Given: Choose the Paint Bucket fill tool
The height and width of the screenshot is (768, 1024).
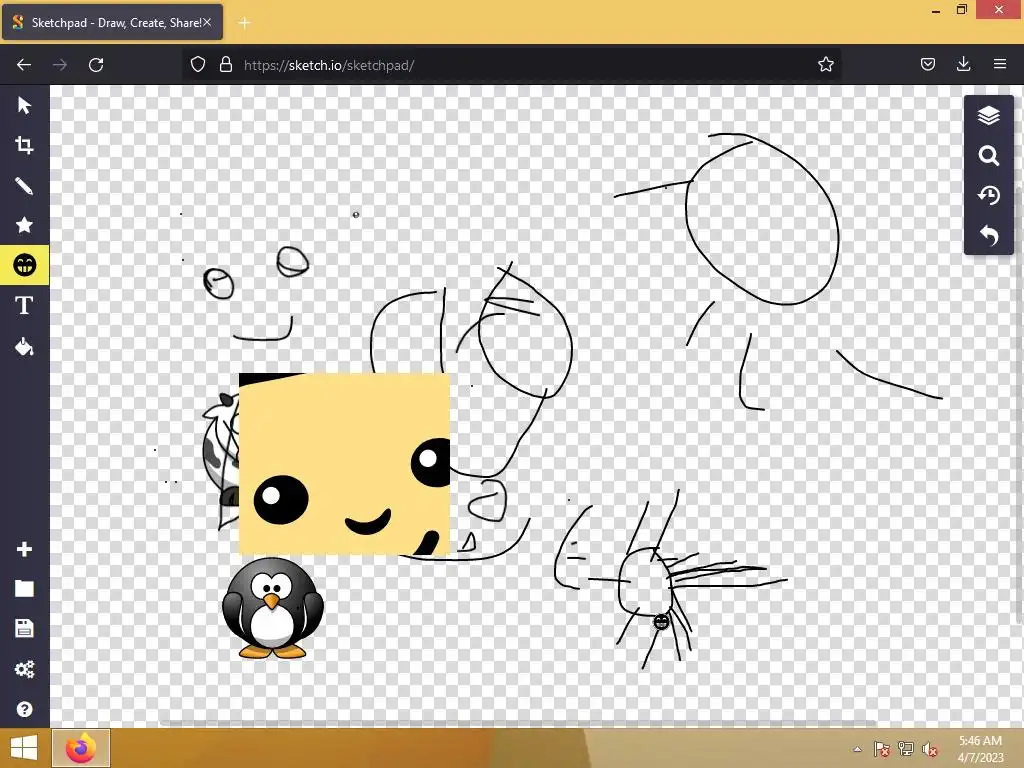Looking at the screenshot, I should pyautogui.click(x=24, y=346).
